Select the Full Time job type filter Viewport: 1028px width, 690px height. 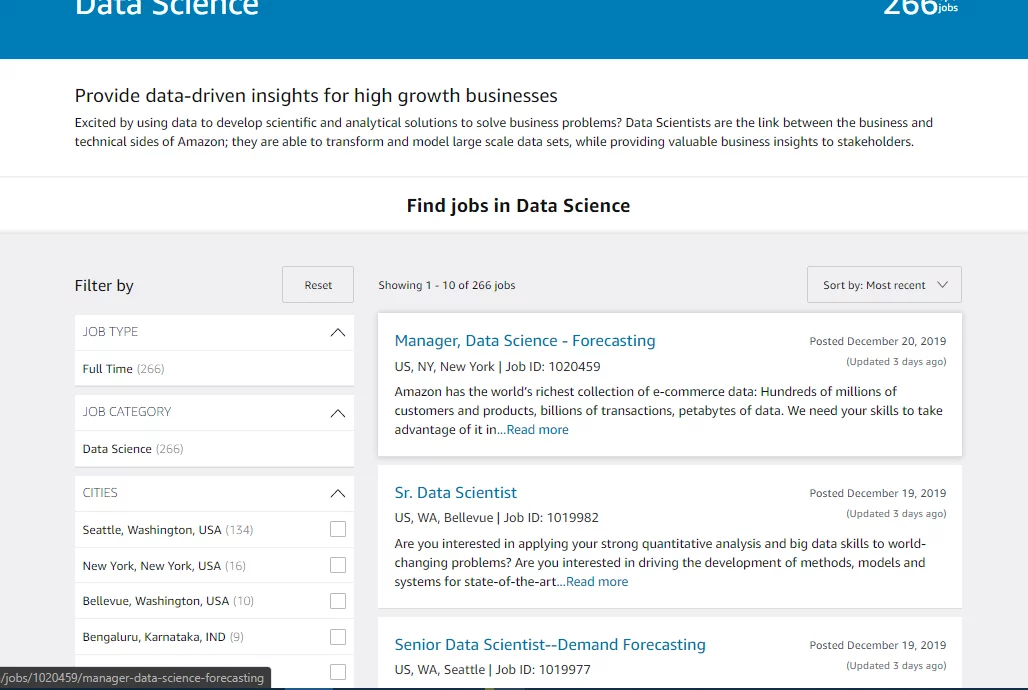tap(108, 369)
